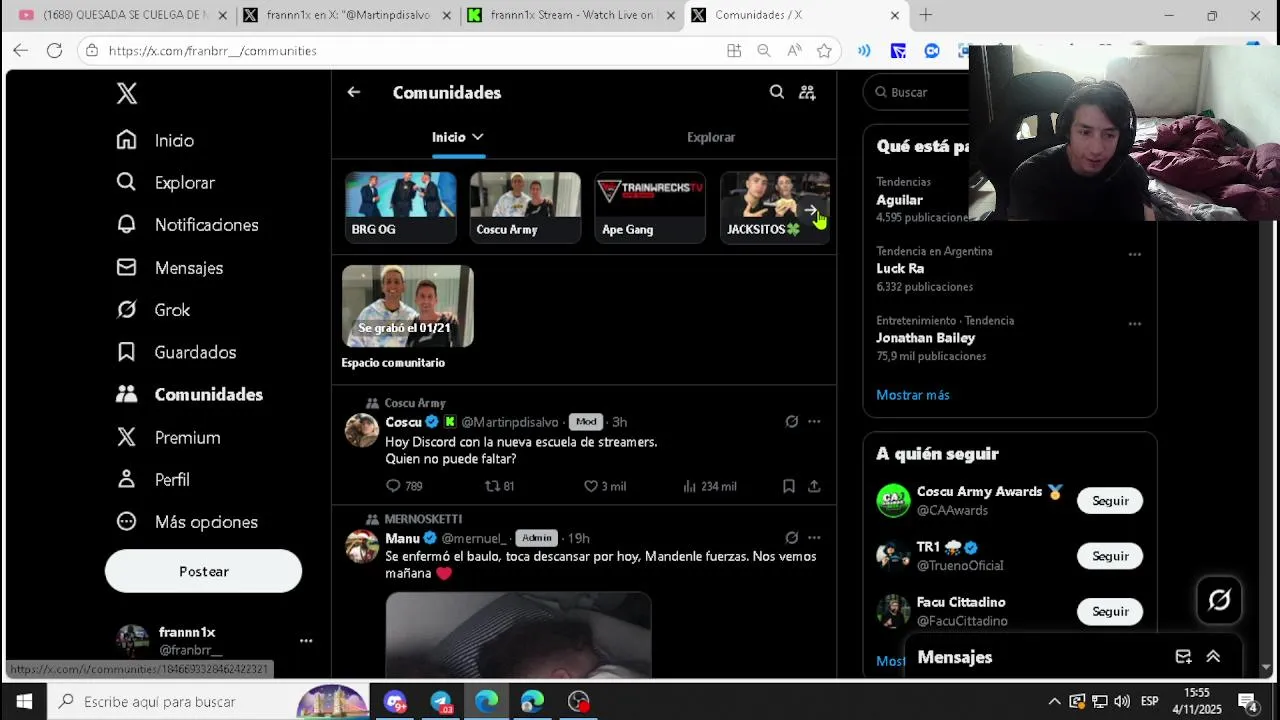
Task: Open options for Luck Ra trend
Action: (1135, 255)
